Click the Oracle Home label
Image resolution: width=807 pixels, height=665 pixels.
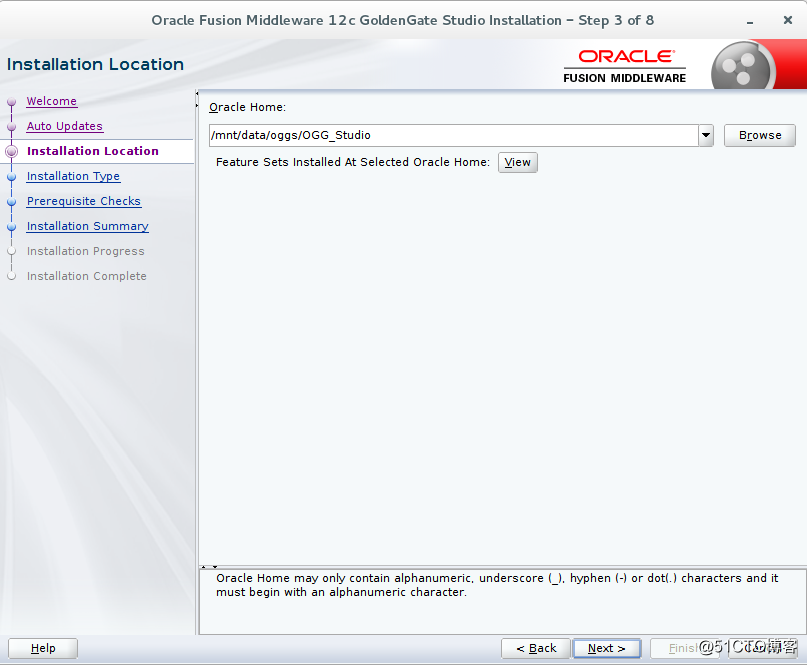(247, 107)
